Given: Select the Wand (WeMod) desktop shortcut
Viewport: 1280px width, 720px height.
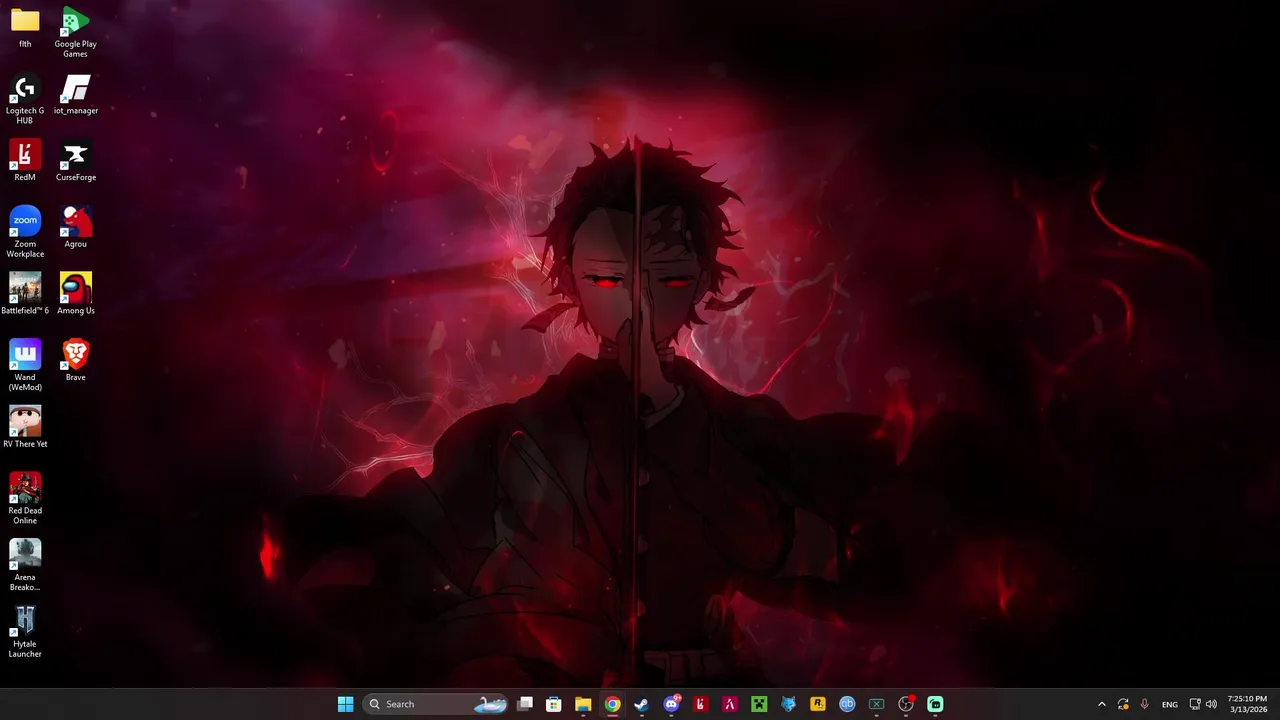Looking at the screenshot, I should (x=25, y=365).
